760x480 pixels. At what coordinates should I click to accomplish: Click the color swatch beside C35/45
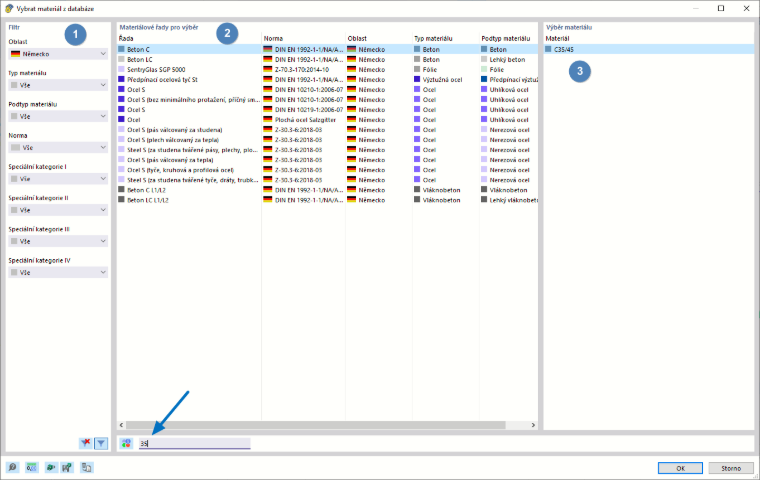pyautogui.click(x=548, y=49)
